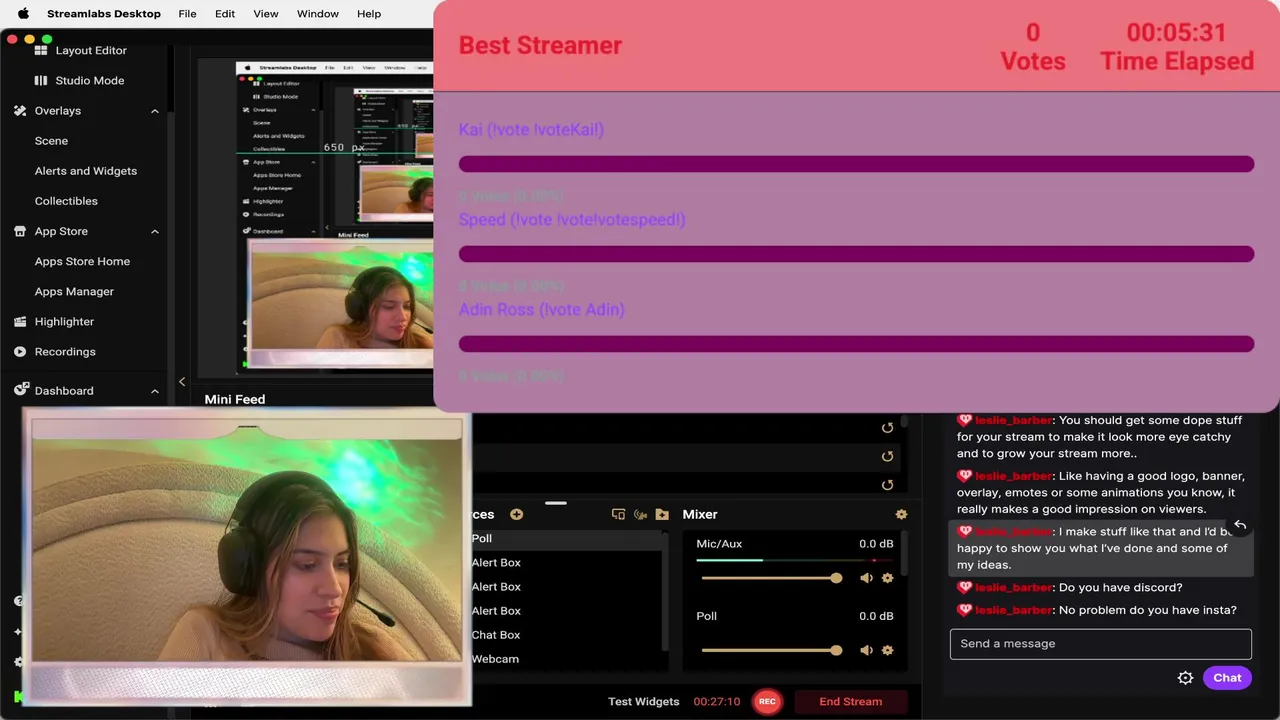Screen dimensions: 1280x720
Task: Click the Mini Feed heading
Action: click(235, 399)
